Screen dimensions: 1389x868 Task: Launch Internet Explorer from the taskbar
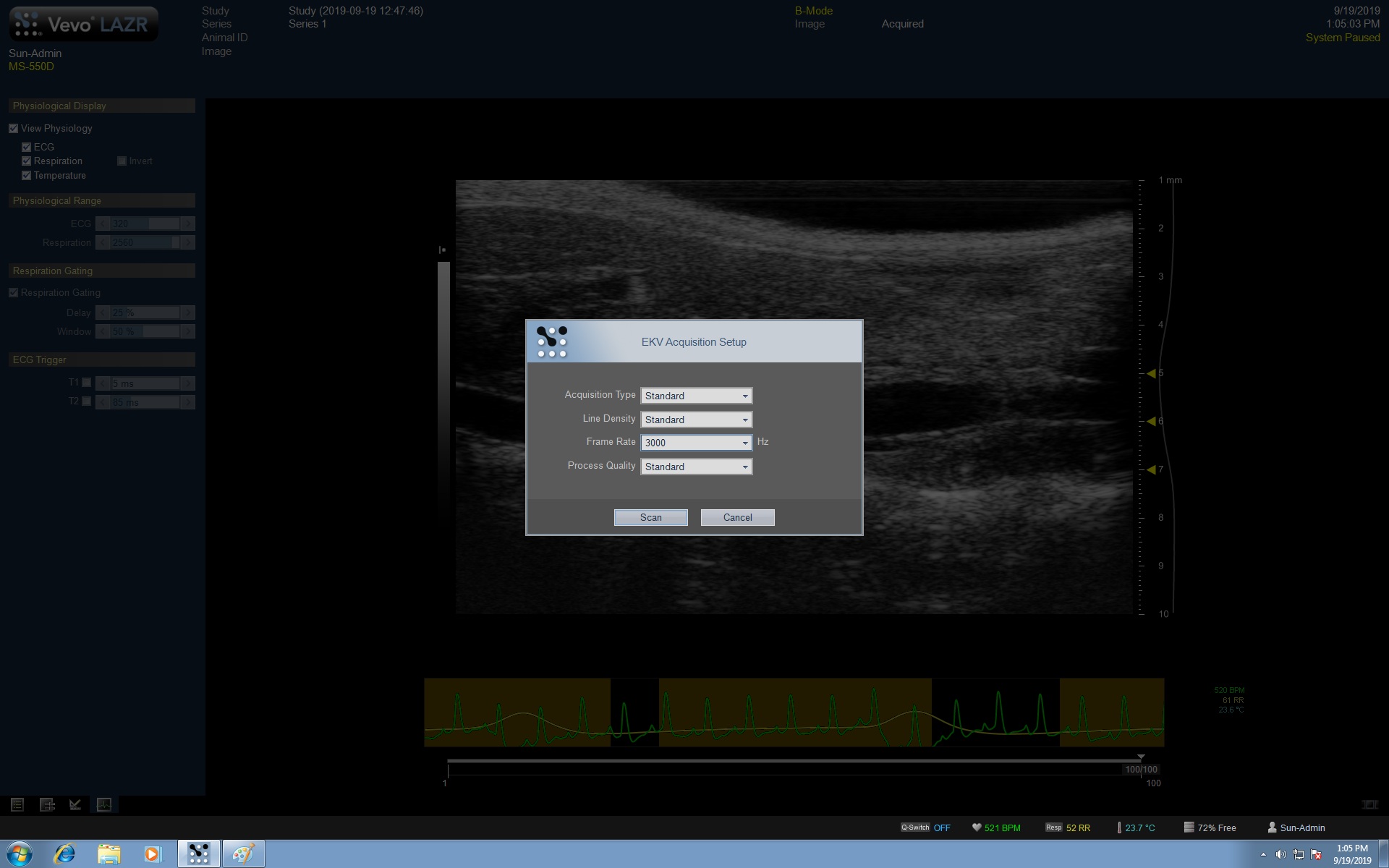click(x=64, y=854)
